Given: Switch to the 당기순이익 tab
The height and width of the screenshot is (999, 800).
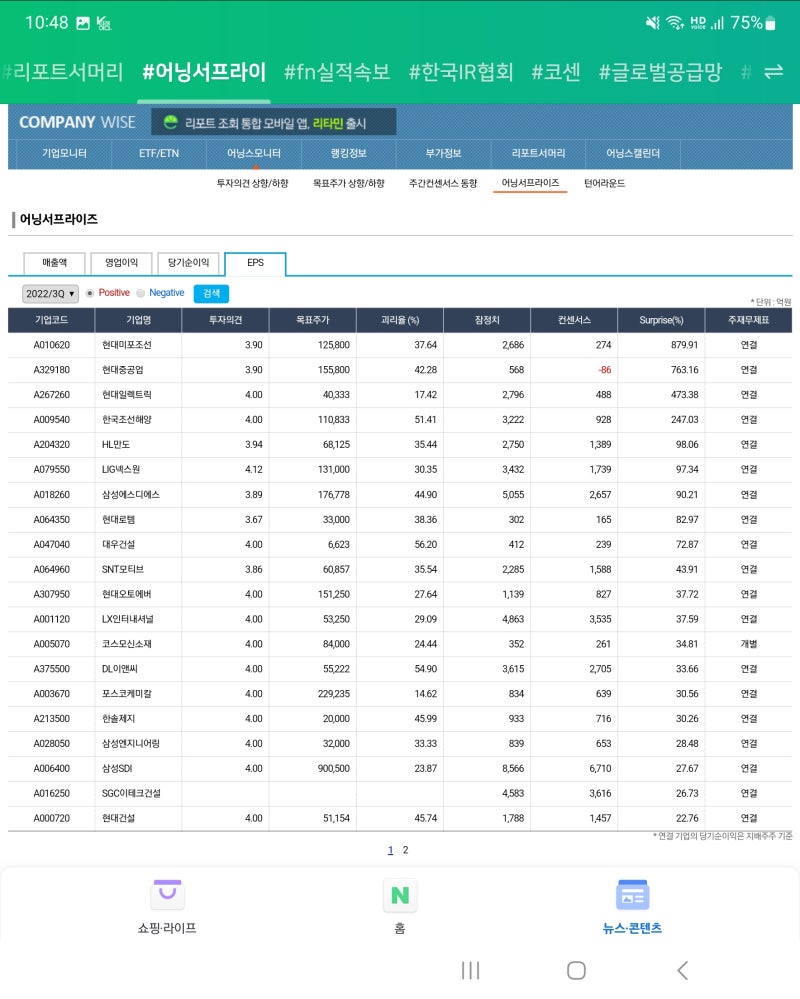Looking at the screenshot, I should coord(188,262).
